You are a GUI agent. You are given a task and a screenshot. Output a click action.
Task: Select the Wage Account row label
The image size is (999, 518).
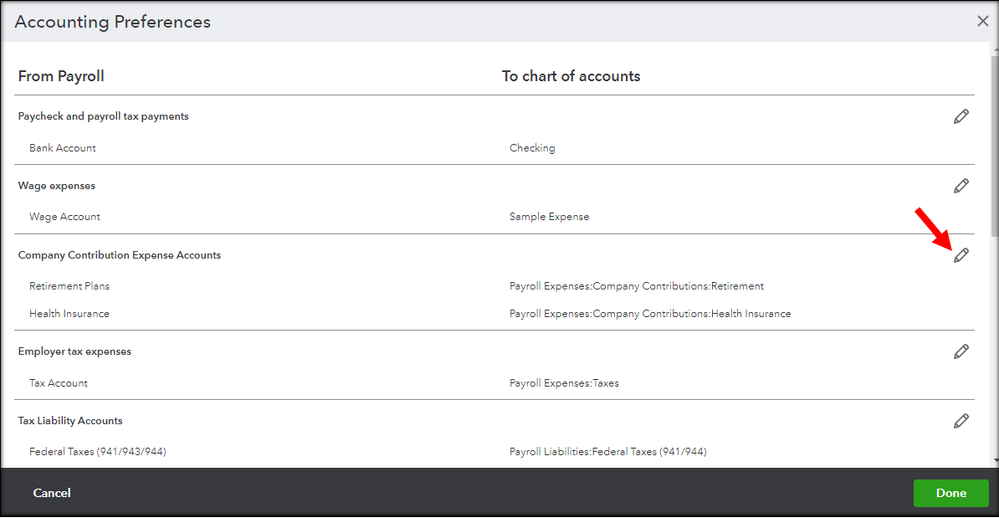pos(65,217)
